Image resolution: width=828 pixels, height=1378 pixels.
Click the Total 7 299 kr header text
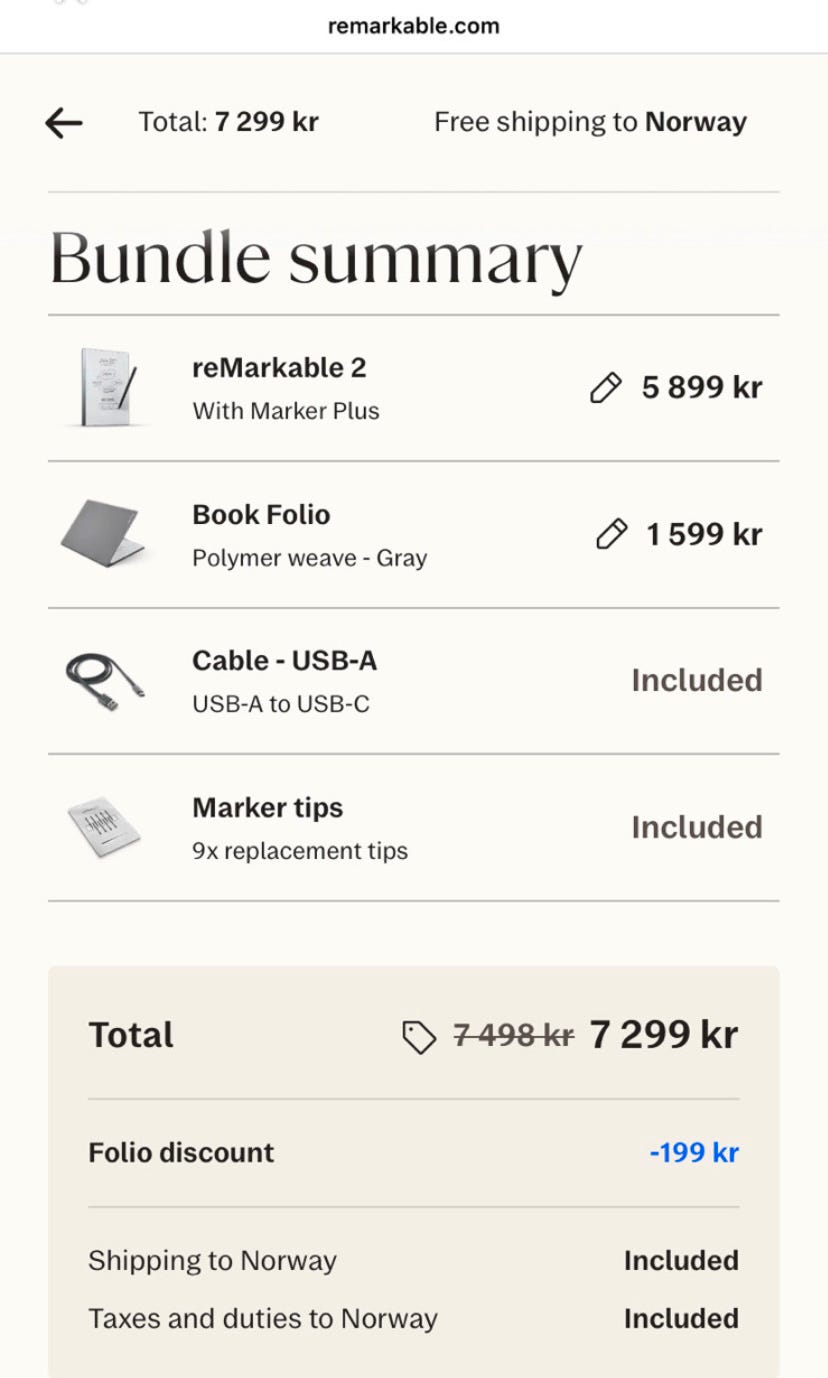click(228, 123)
